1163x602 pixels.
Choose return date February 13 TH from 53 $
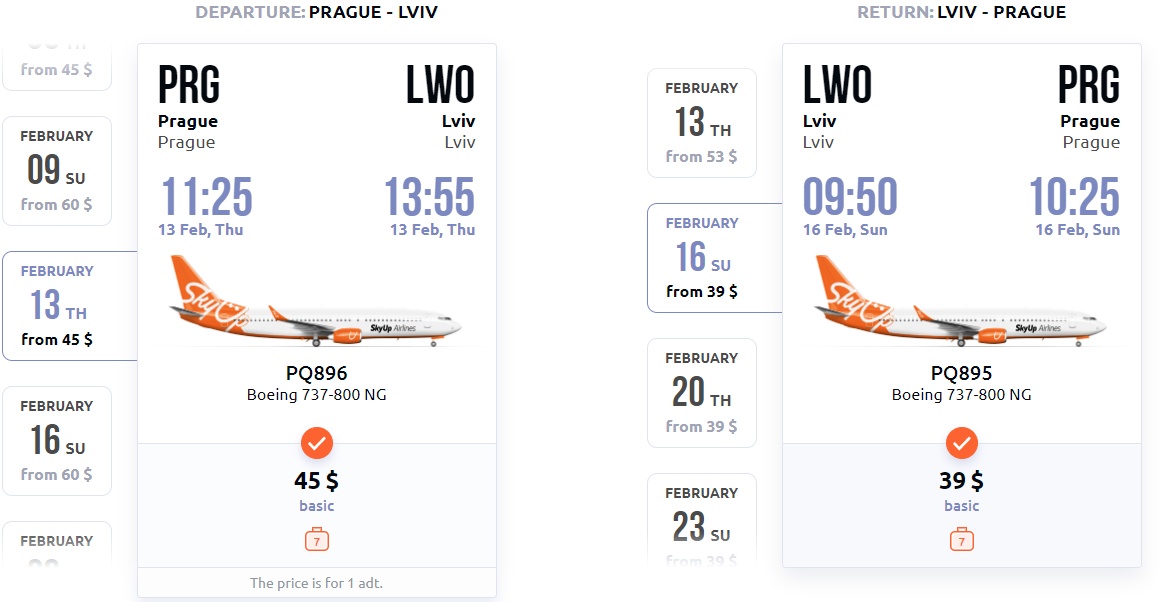click(x=702, y=123)
